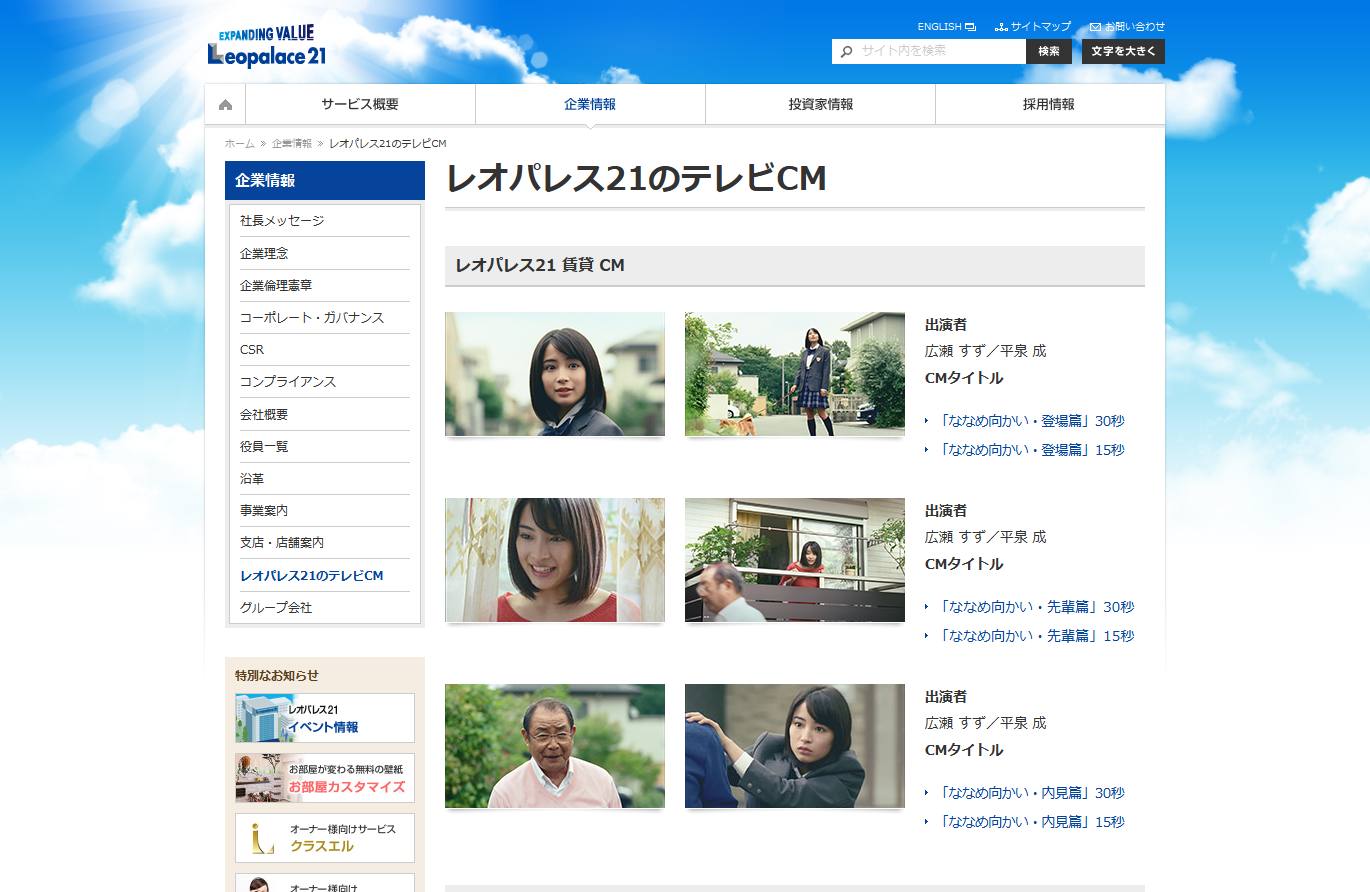The height and width of the screenshot is (892, 1370).
Task: Click thumbnail of girl gripping man's shoulder
Action: pos(795,746)
